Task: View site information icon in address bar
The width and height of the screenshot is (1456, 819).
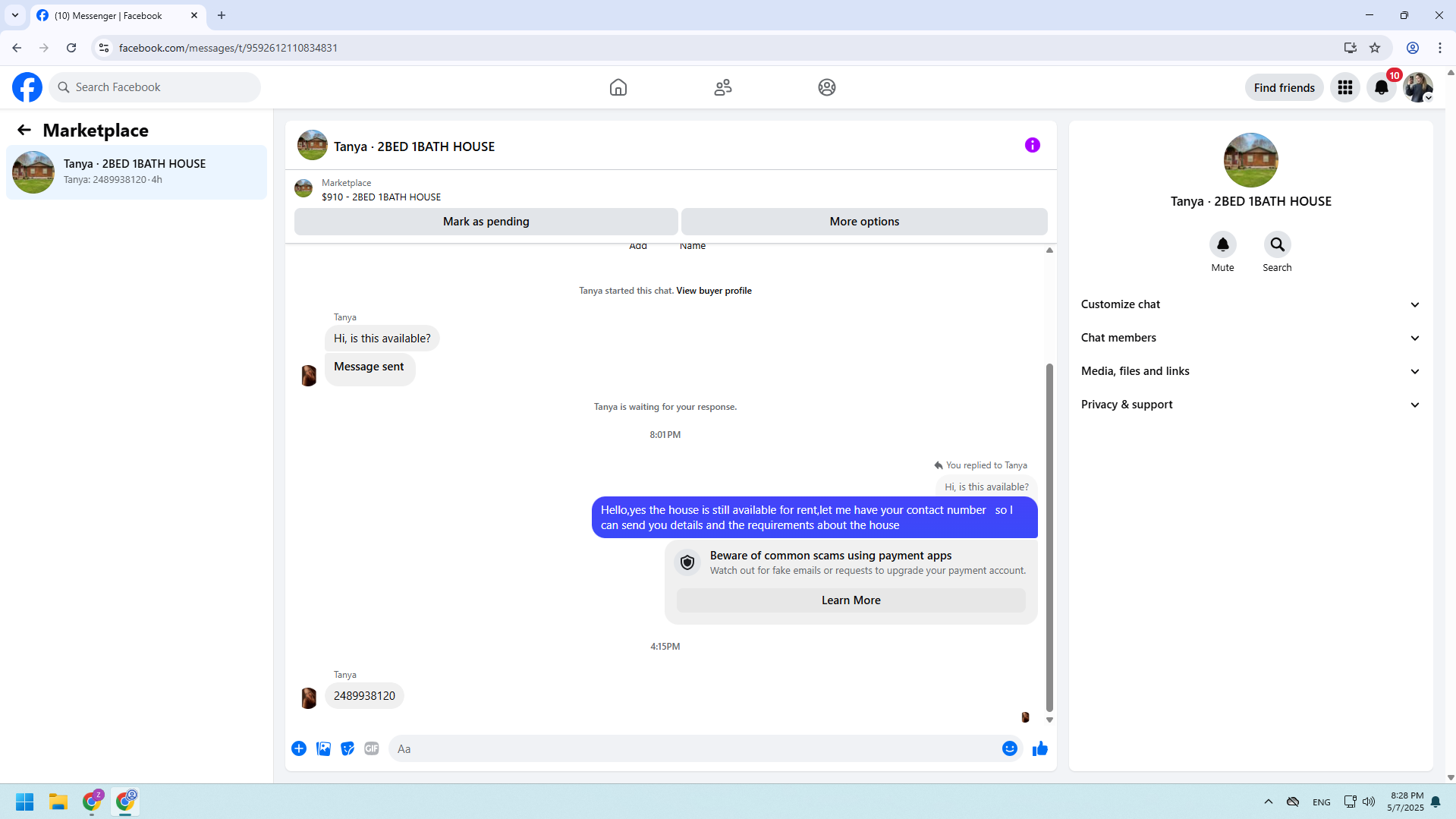Action: point(104,48)
